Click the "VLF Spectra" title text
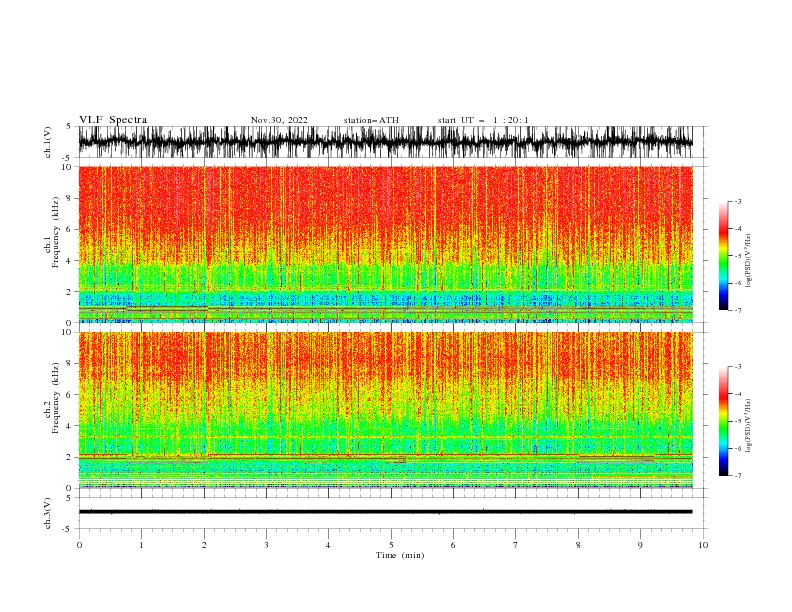Image resolution: width=792 pixels, height=612 pixels. point(113,120)
